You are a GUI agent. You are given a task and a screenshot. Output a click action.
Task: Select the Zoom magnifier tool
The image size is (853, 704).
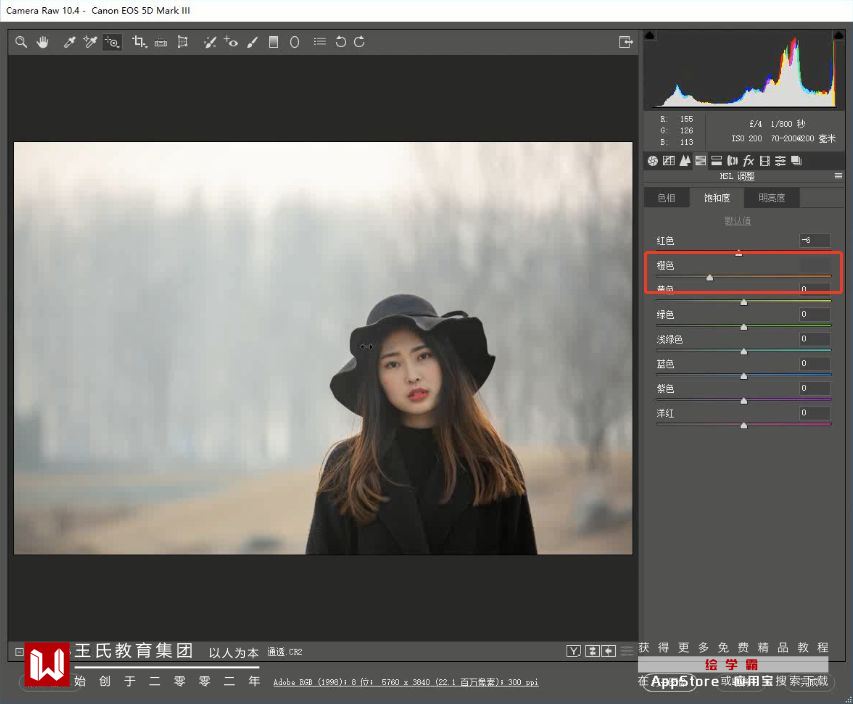click(x=21, y=42)
